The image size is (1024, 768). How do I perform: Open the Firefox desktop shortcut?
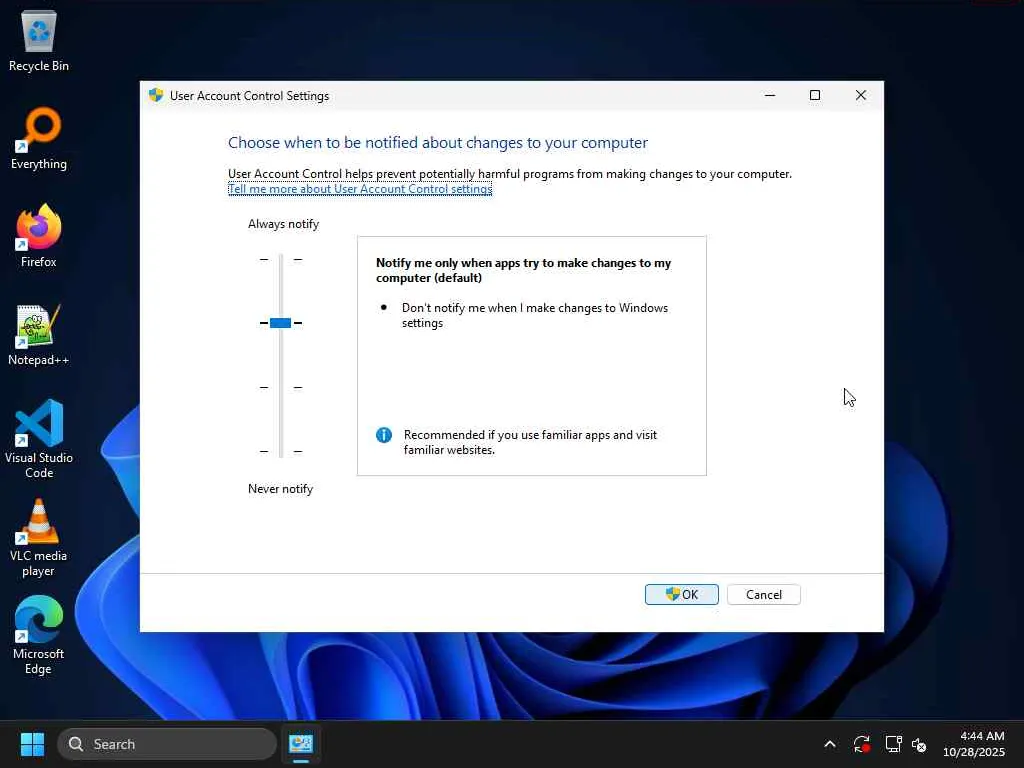click(x=39, y=236)
